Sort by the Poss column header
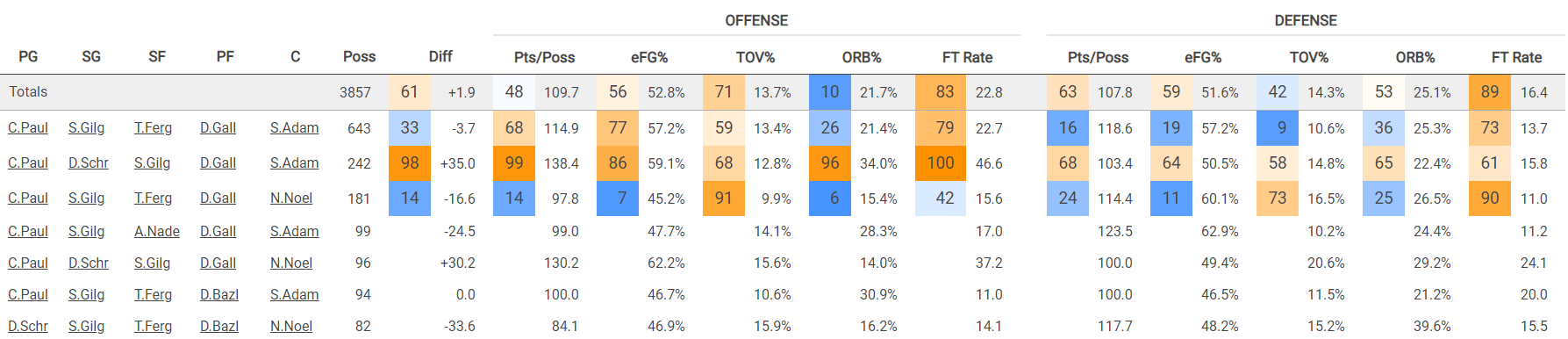The height and width of the screenshot is (339, 1568). point(359,57)
